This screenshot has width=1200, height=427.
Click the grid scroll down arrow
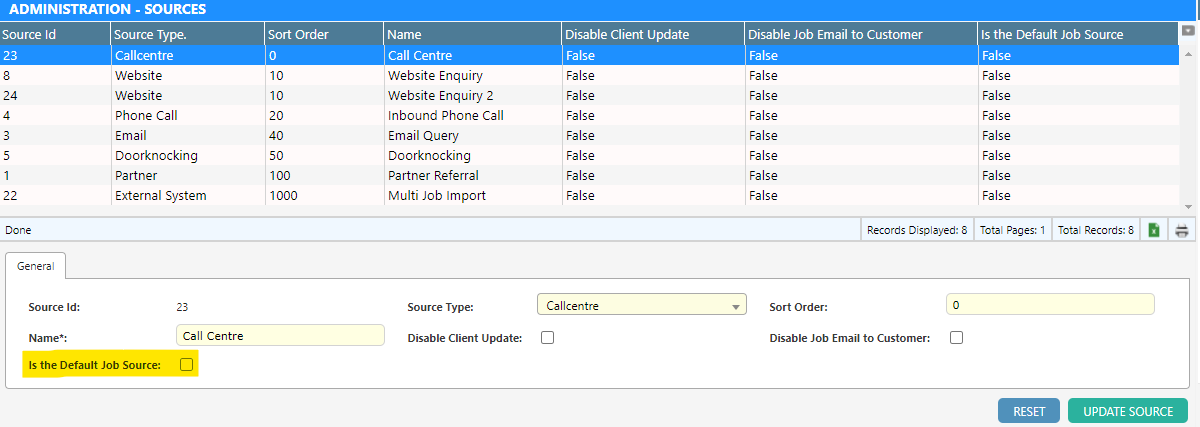[x=1188, y=207]
